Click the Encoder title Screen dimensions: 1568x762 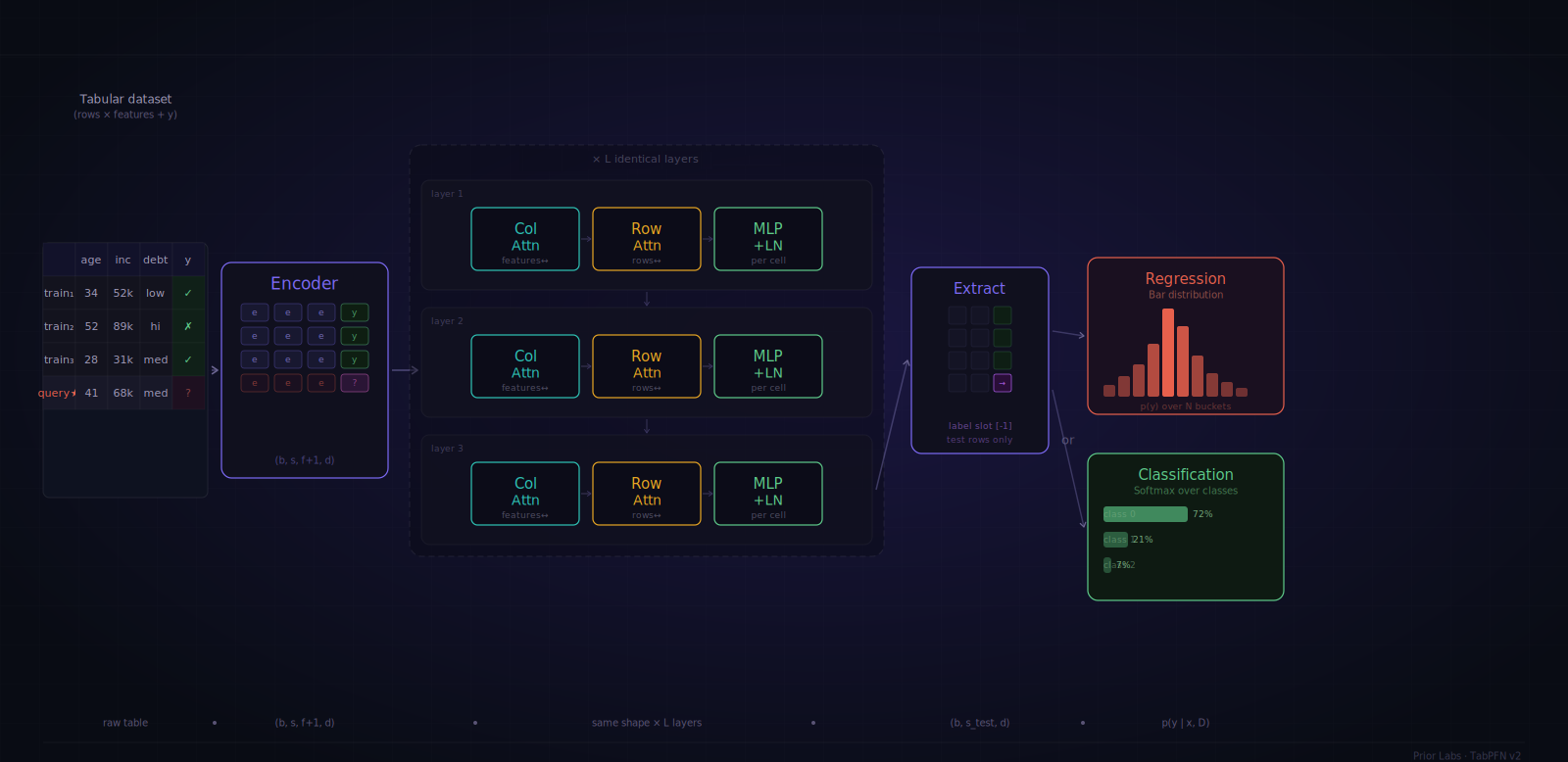(x=304, y=283)
